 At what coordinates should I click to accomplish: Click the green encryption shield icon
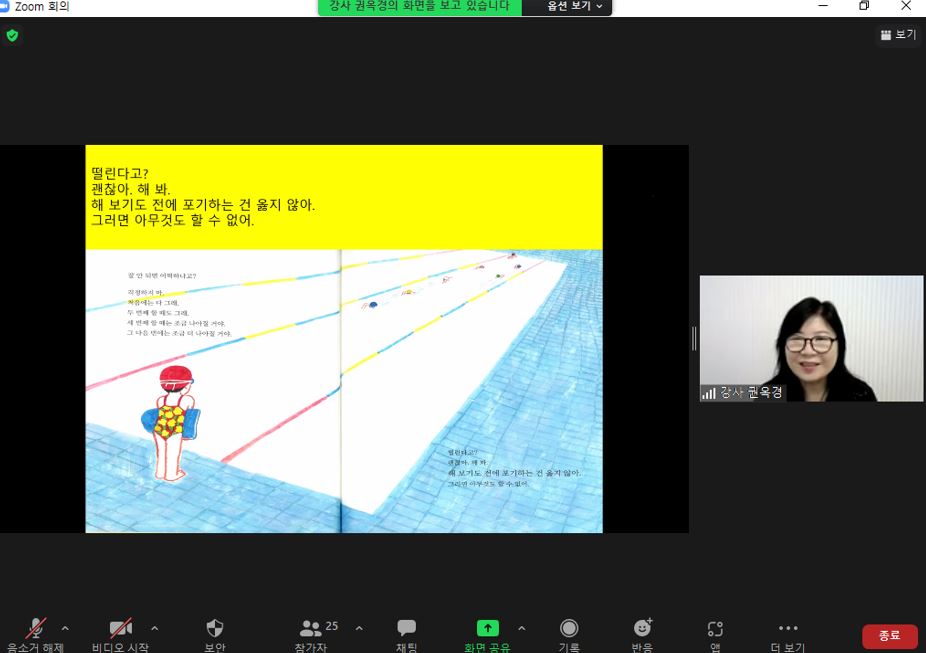pyautogui.click(x=12, y=35)
